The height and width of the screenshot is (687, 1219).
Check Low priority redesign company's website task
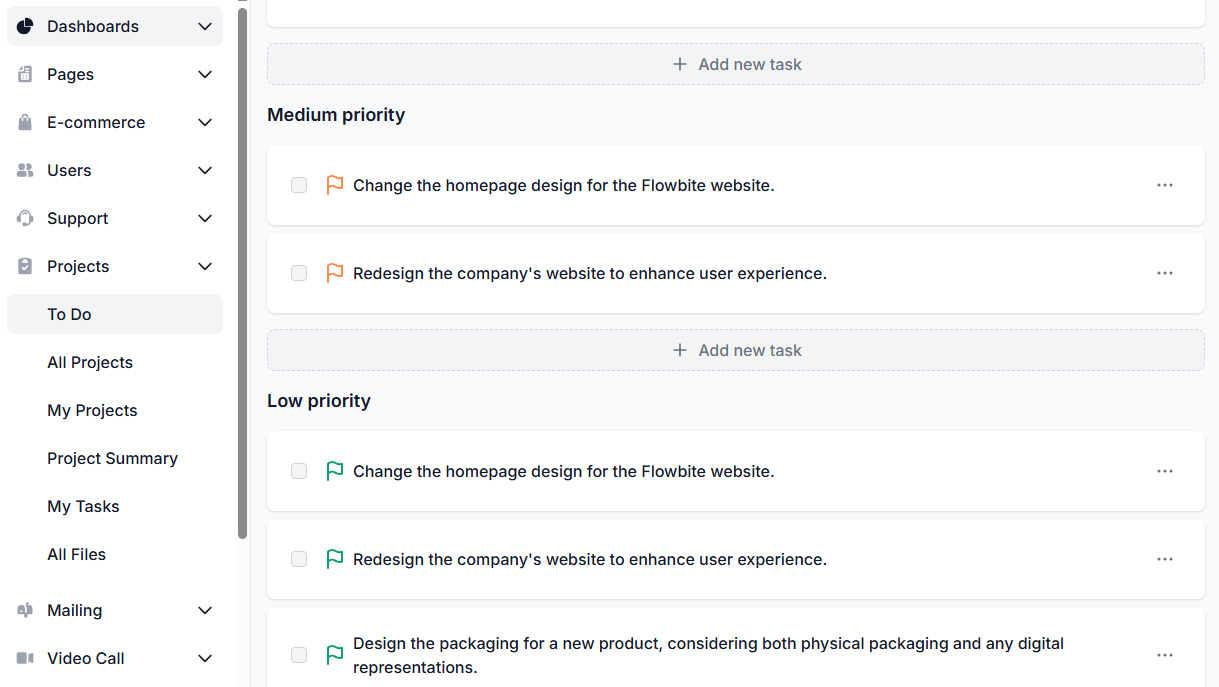click(299, 559)
